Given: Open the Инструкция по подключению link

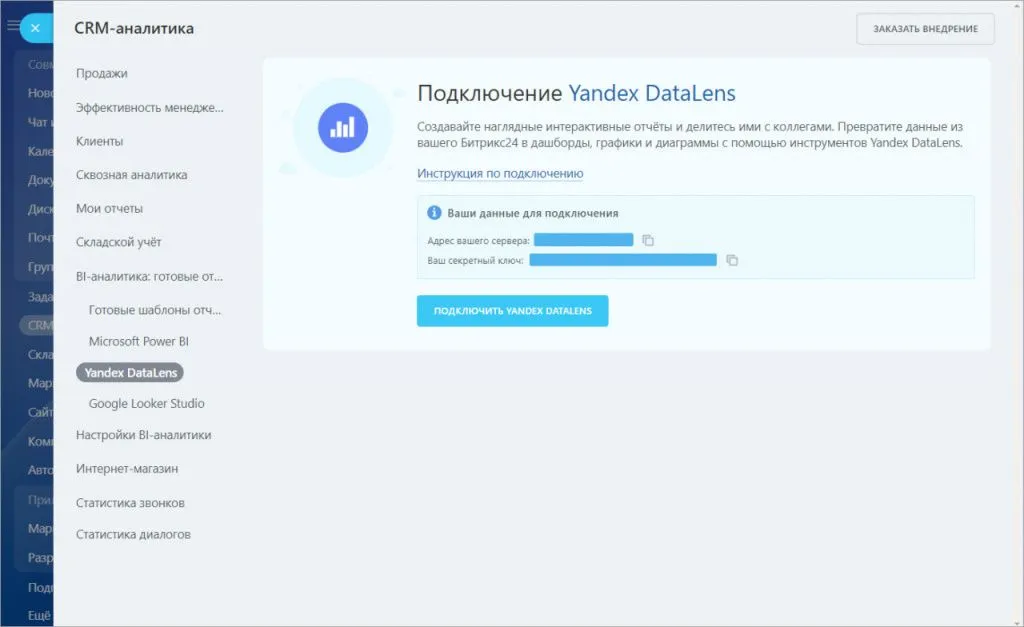Looking at the screenshot, I should pos(500,174).
